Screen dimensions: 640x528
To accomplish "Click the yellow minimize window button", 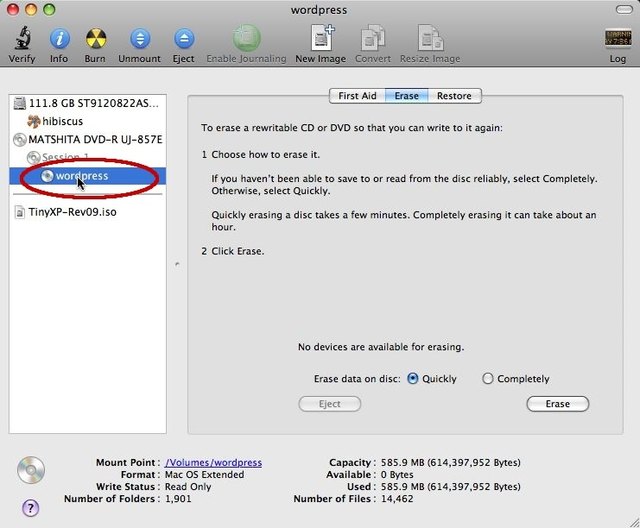I will [x=31, y=9].
